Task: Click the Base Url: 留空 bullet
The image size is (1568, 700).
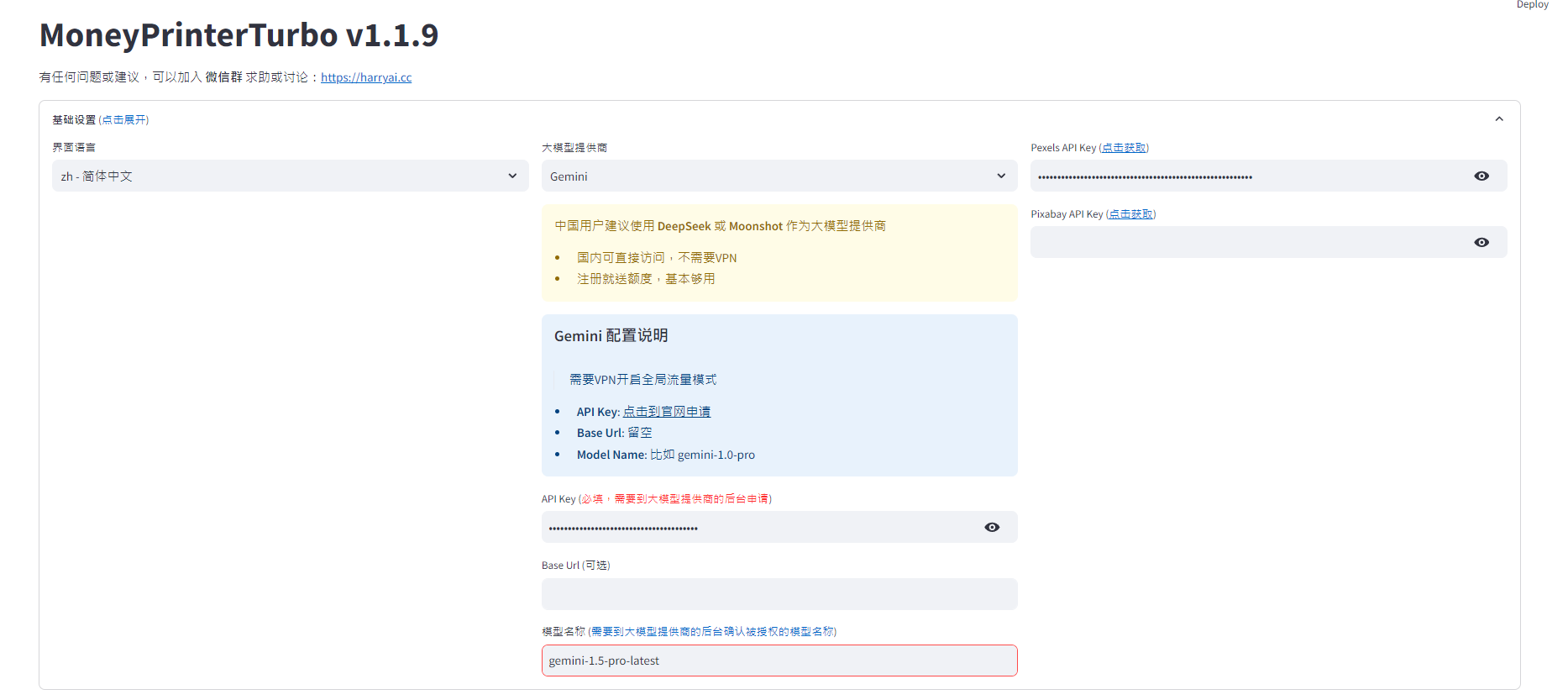Action: (615, 433)
